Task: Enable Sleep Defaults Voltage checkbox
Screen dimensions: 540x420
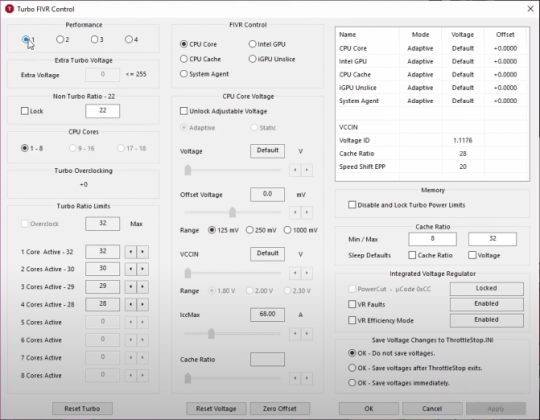Action: pos(472,255)
